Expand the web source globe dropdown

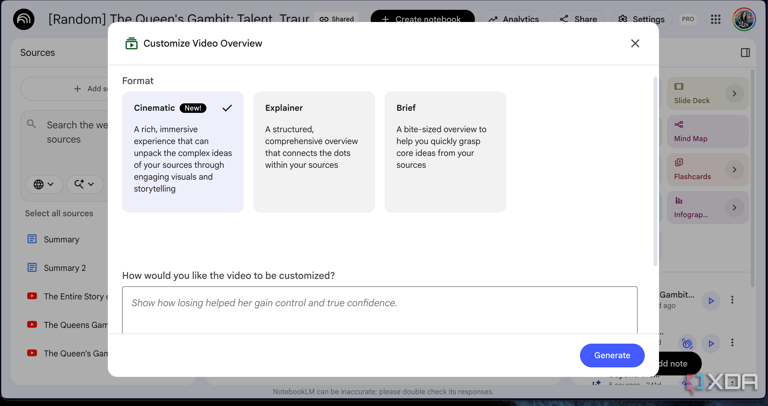pyautogui.click(x=44, y=184)
